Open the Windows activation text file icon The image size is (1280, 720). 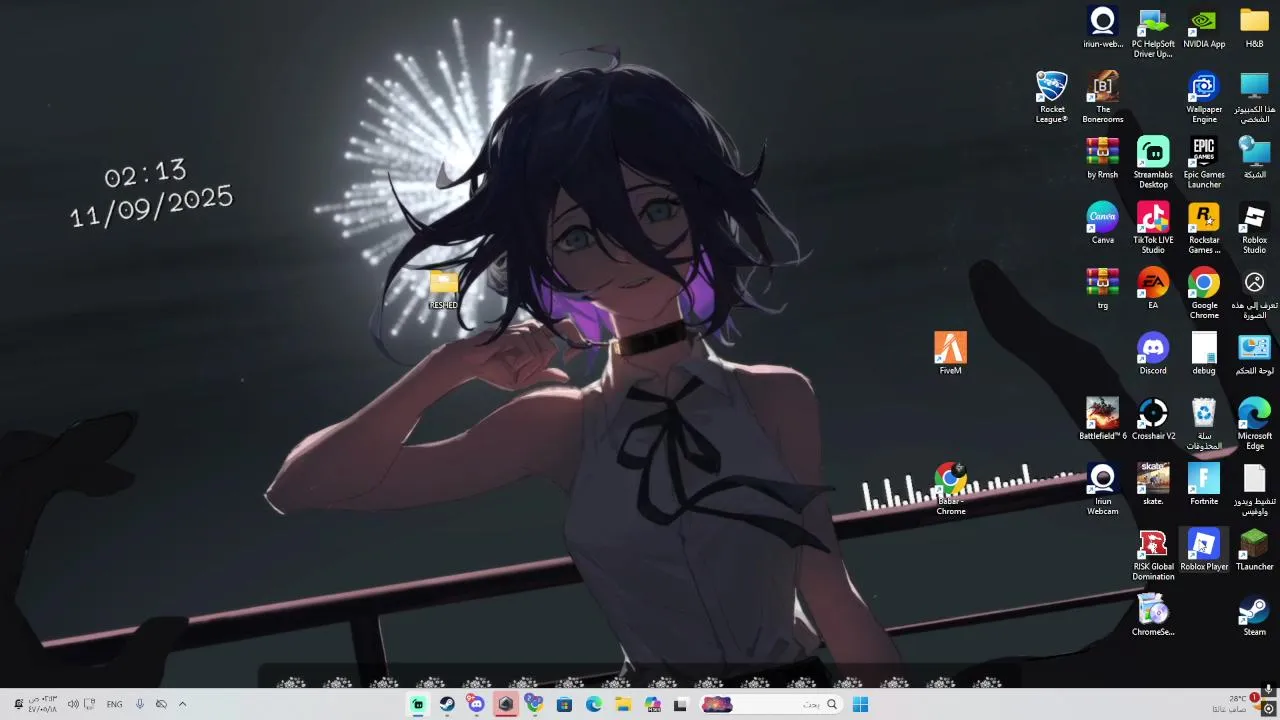(1254, 490)
